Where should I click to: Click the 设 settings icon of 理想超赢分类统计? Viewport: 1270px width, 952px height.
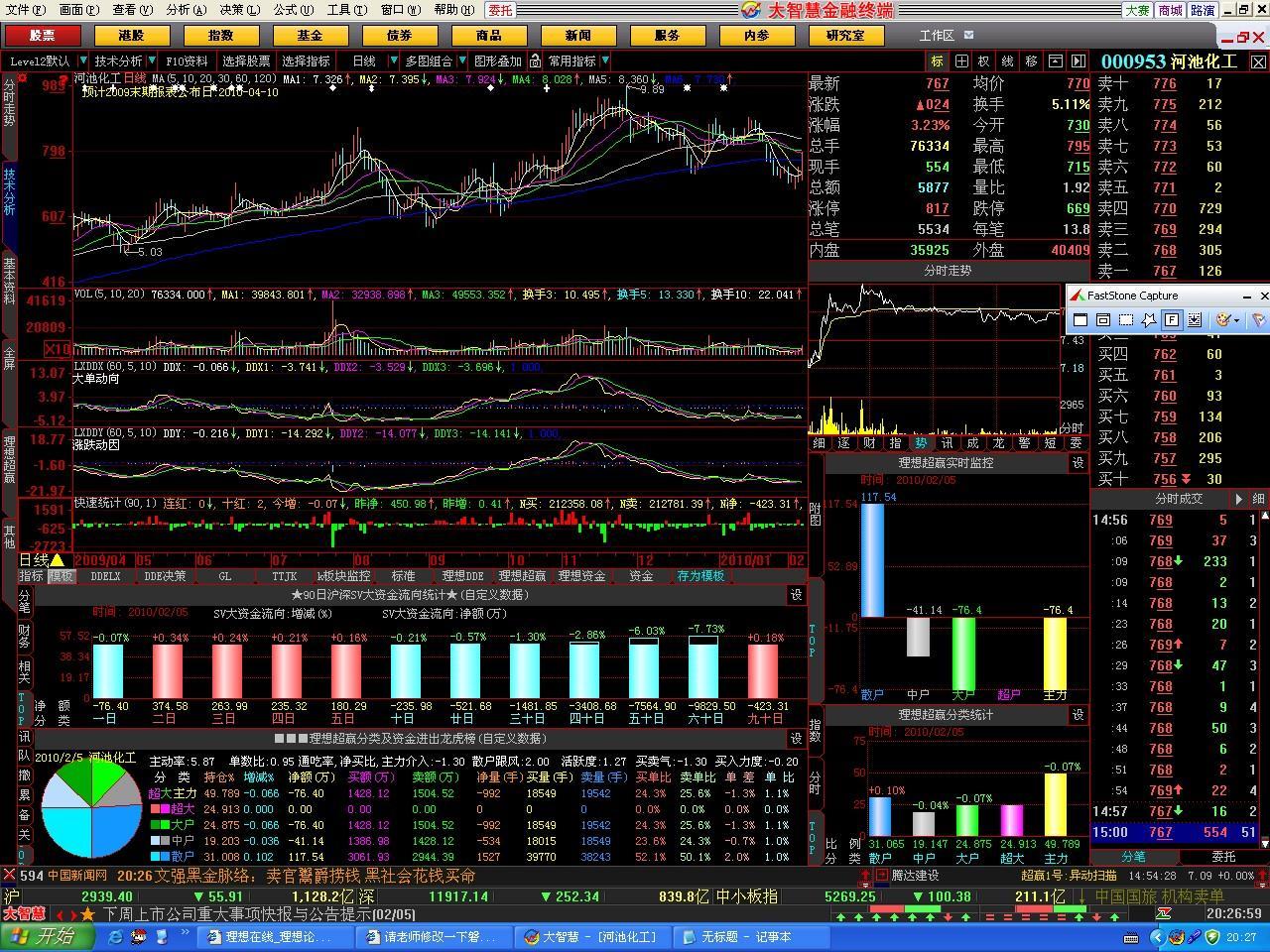(1079, 715)
